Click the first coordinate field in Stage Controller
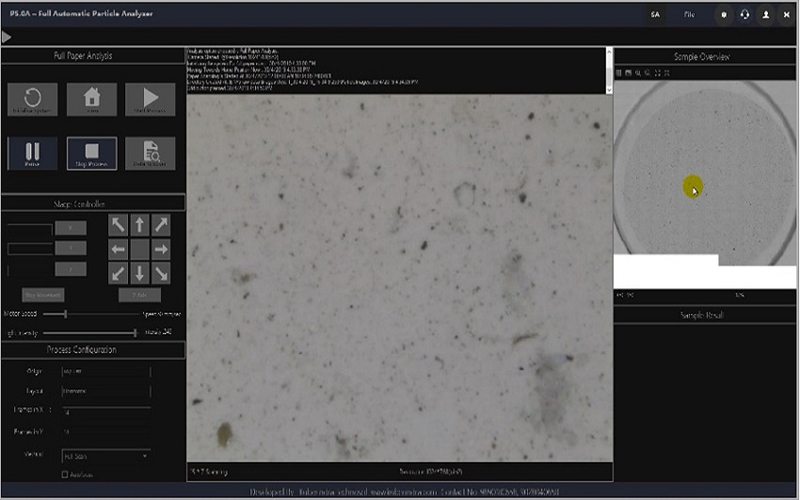 click(30, 229)
